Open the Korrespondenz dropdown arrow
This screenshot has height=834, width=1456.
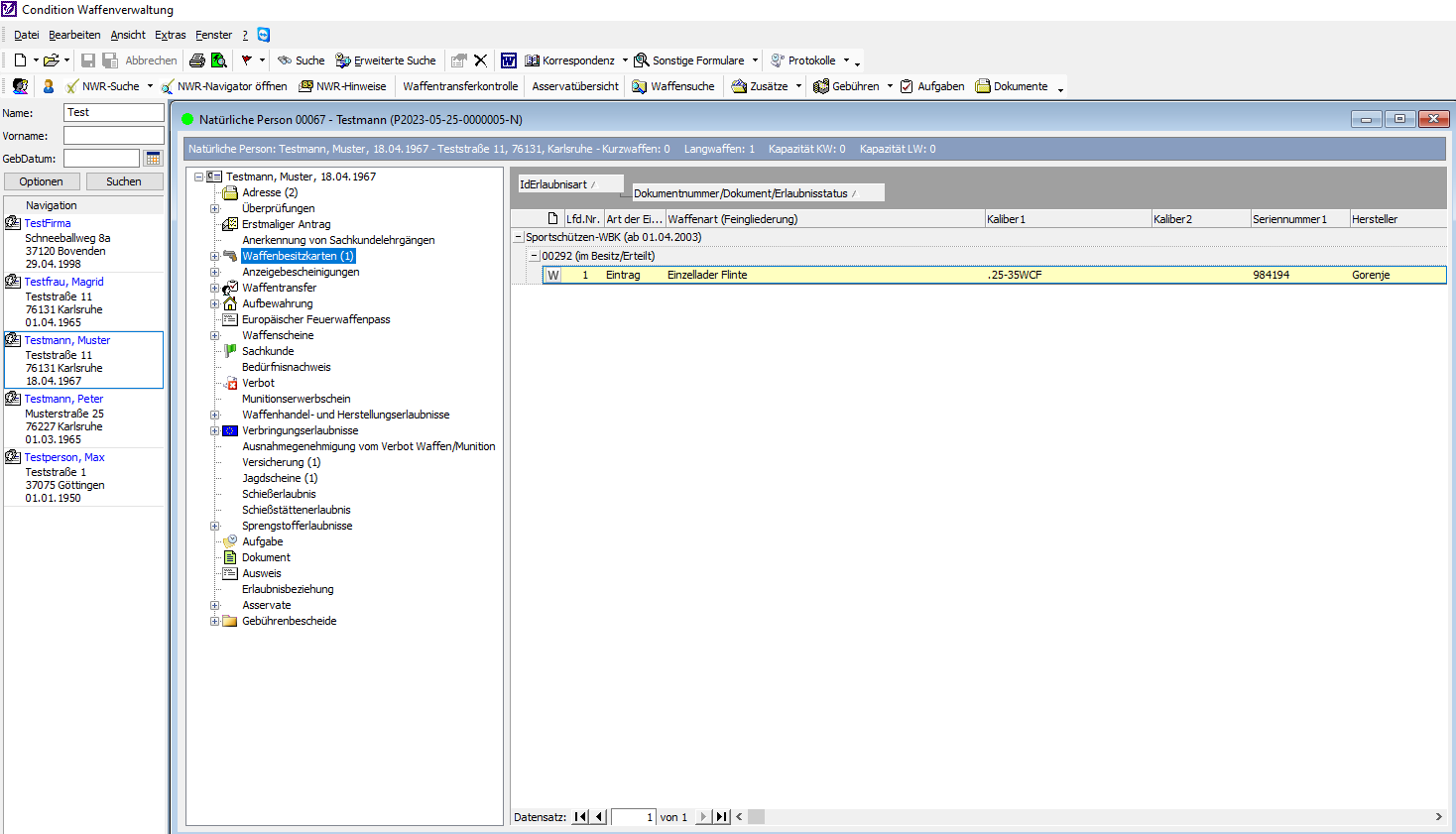[x=625, y=60]
